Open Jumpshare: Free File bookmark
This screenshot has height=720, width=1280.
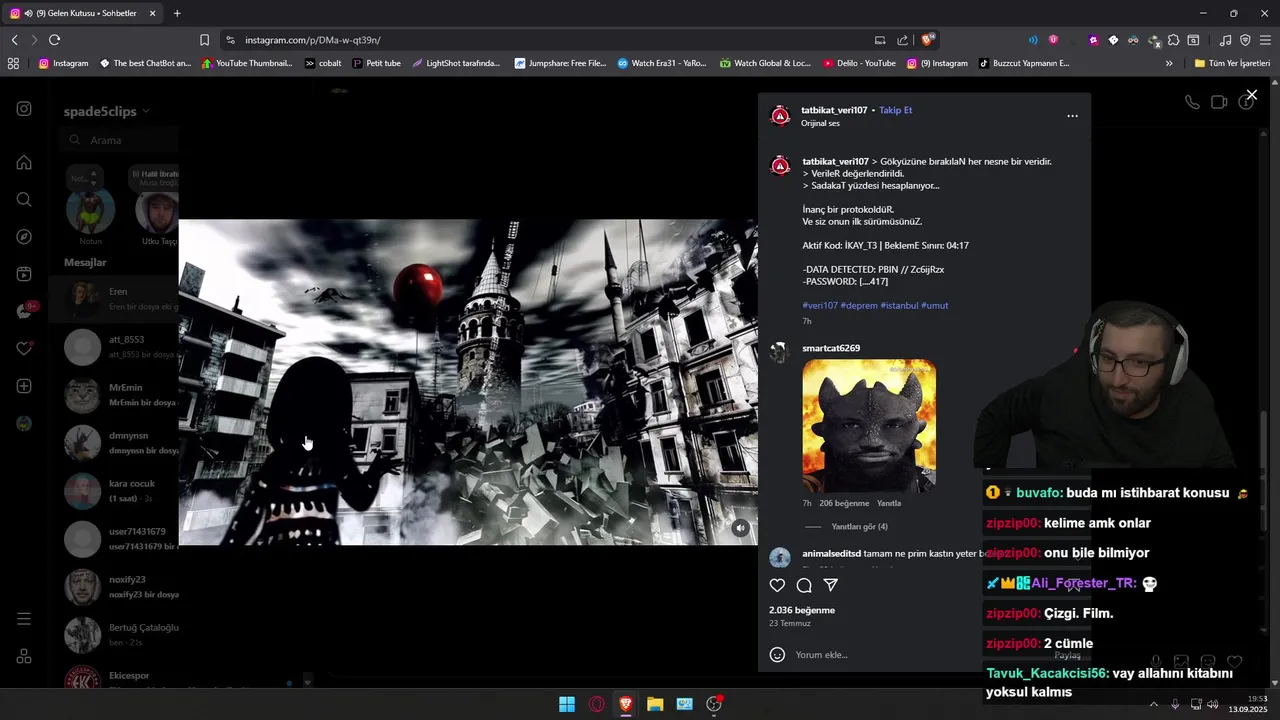coord(560,63)
